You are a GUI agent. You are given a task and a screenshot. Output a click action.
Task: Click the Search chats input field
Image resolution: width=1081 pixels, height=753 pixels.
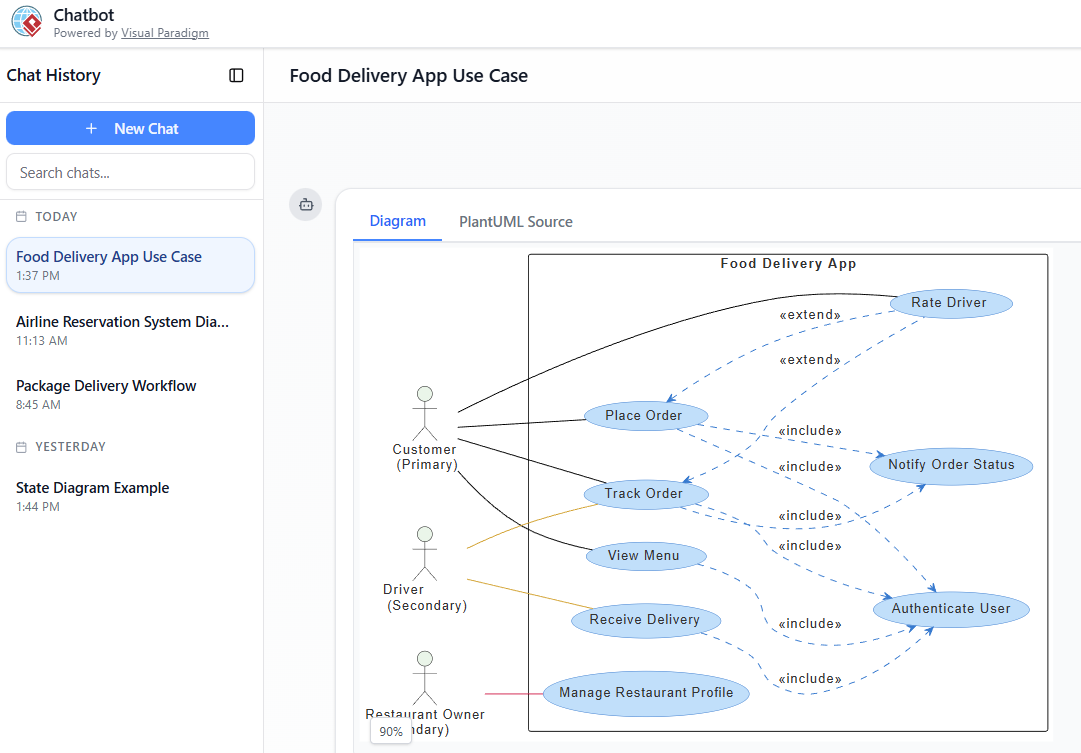[x=130, y=172]
